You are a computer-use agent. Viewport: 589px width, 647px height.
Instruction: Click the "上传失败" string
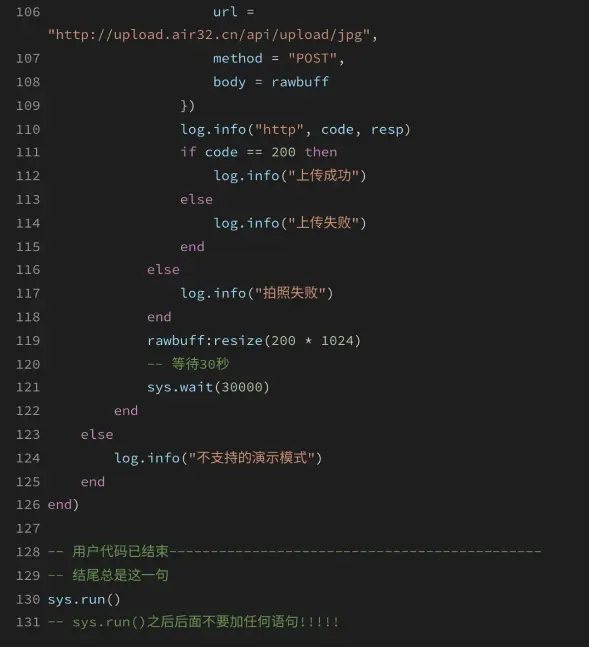coord(323,223)
